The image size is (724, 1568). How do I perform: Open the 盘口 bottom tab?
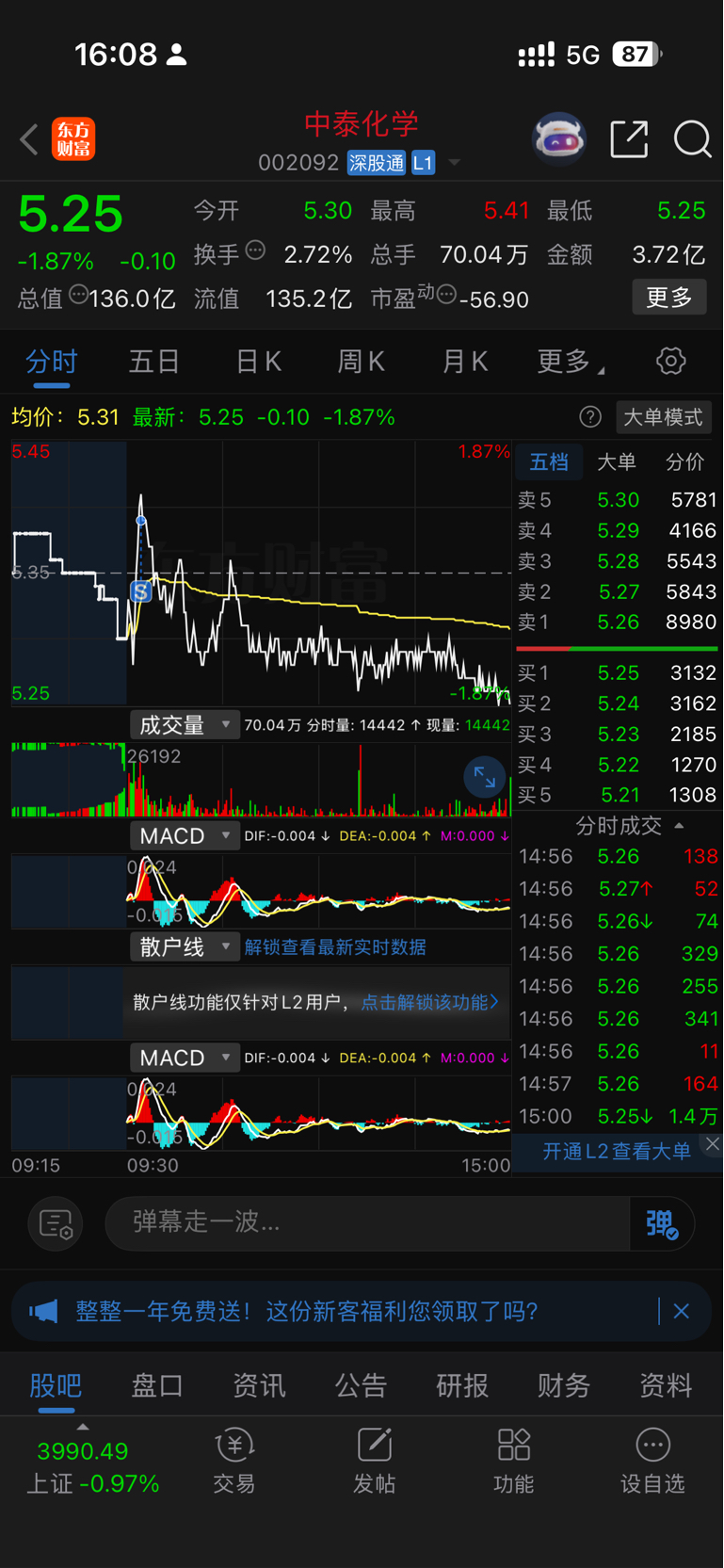pos(157,1385)
